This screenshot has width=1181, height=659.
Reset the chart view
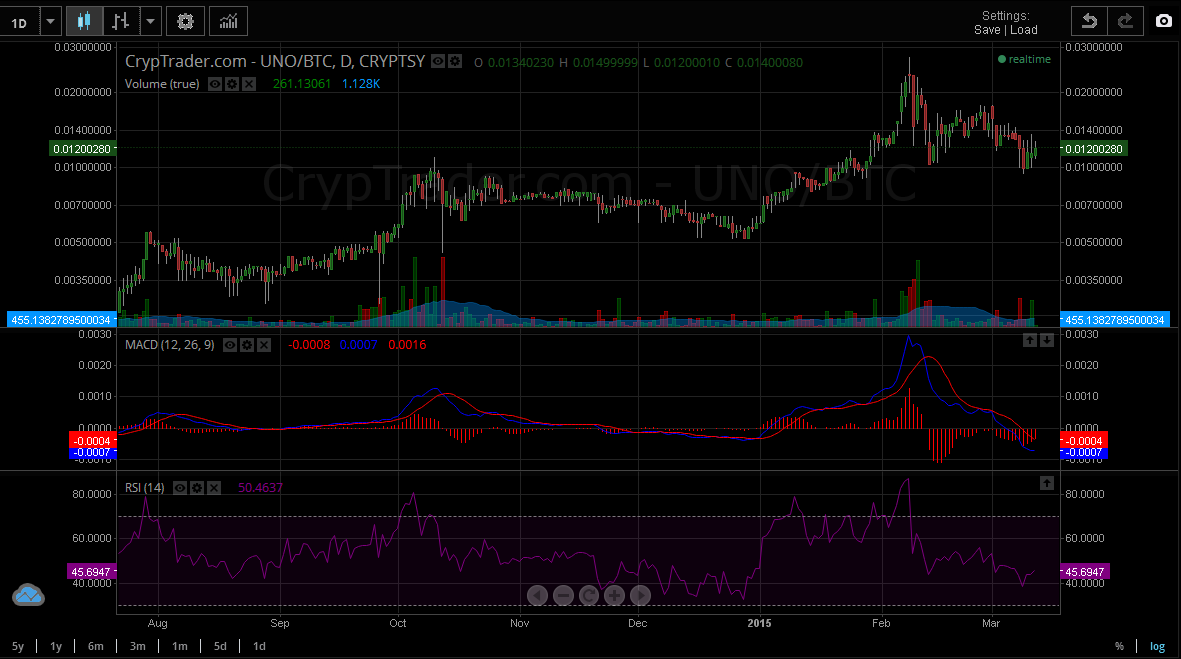point(589,596)
